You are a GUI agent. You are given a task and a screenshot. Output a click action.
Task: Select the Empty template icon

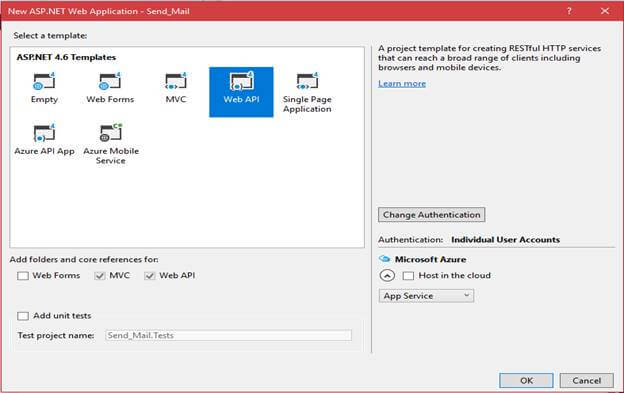coord(44,81)
